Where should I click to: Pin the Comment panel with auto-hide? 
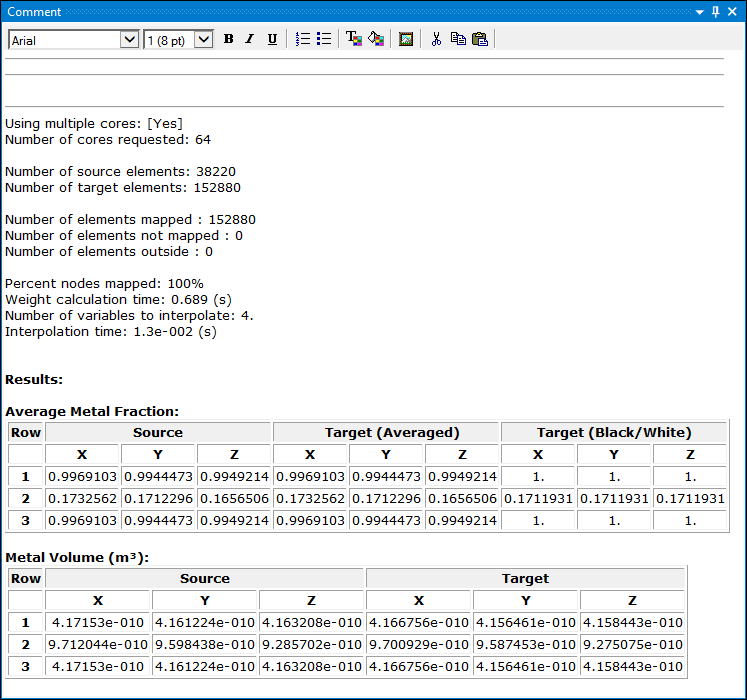(715, 12)
